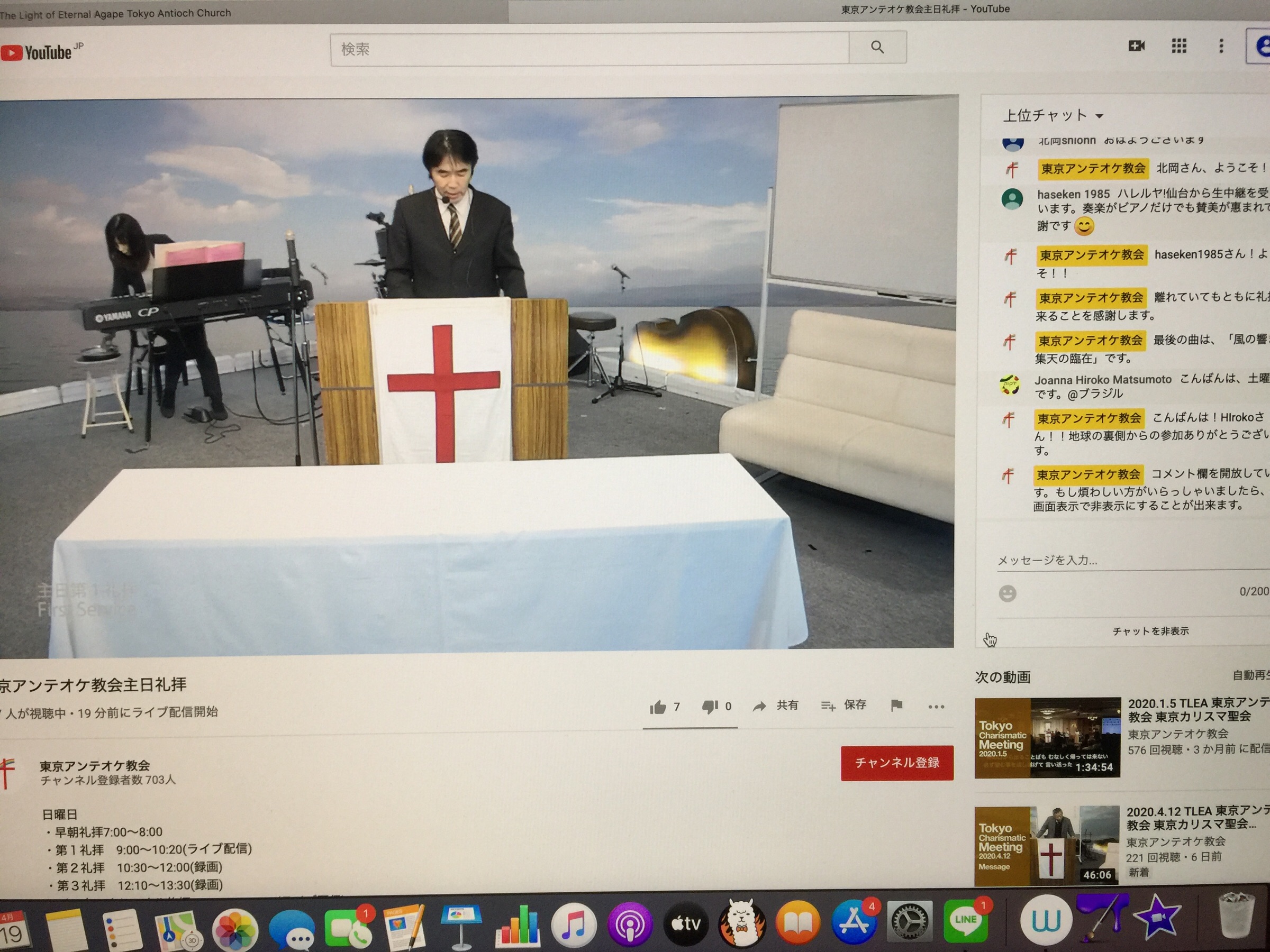Report the video with flag icon
This screenshot has height=952, width=1270.
click(896, 705)
